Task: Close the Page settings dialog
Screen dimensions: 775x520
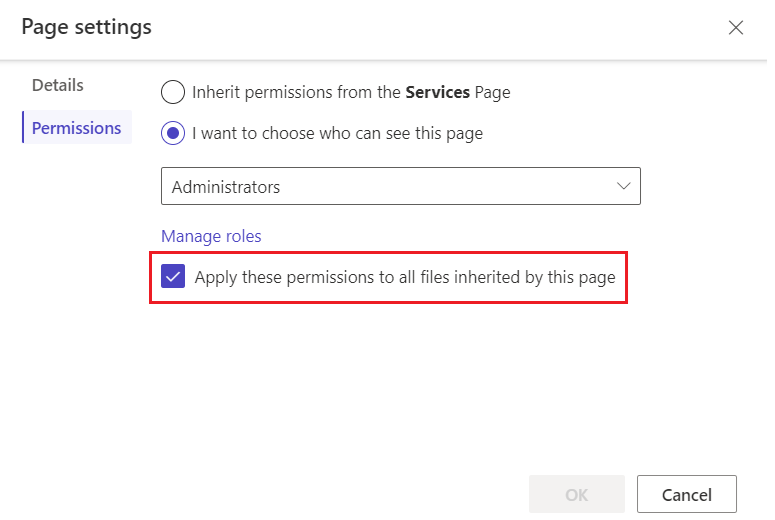Action: [736, 28]
